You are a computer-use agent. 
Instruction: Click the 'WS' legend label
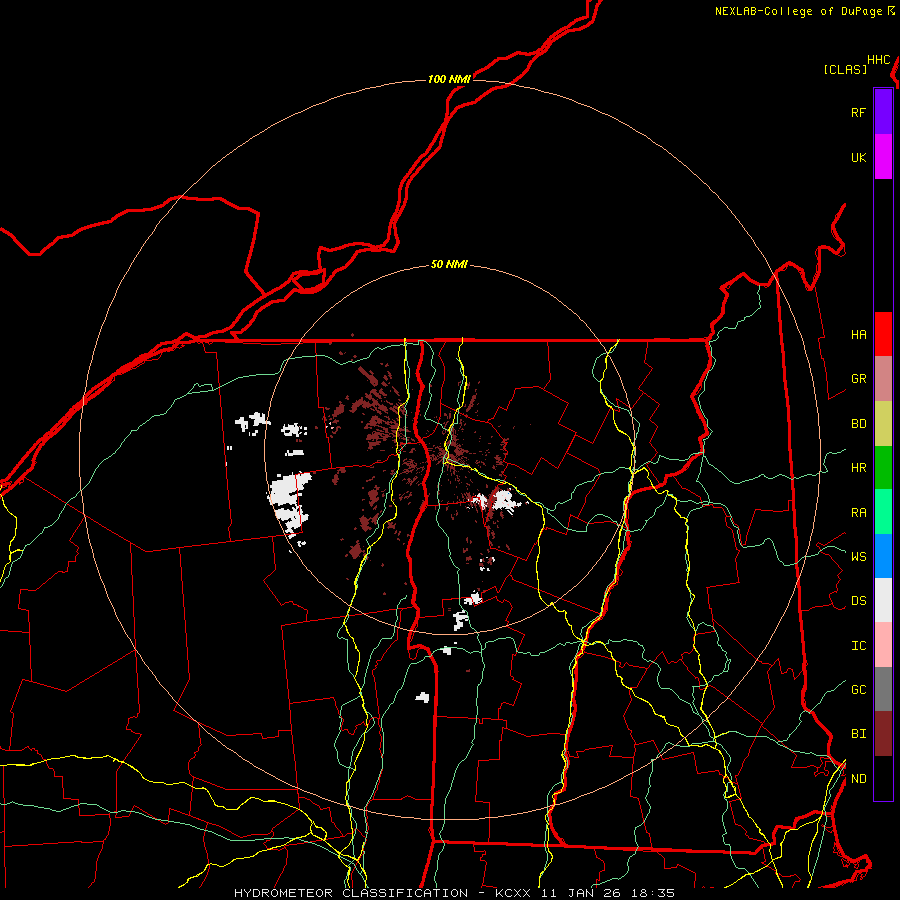858,556
